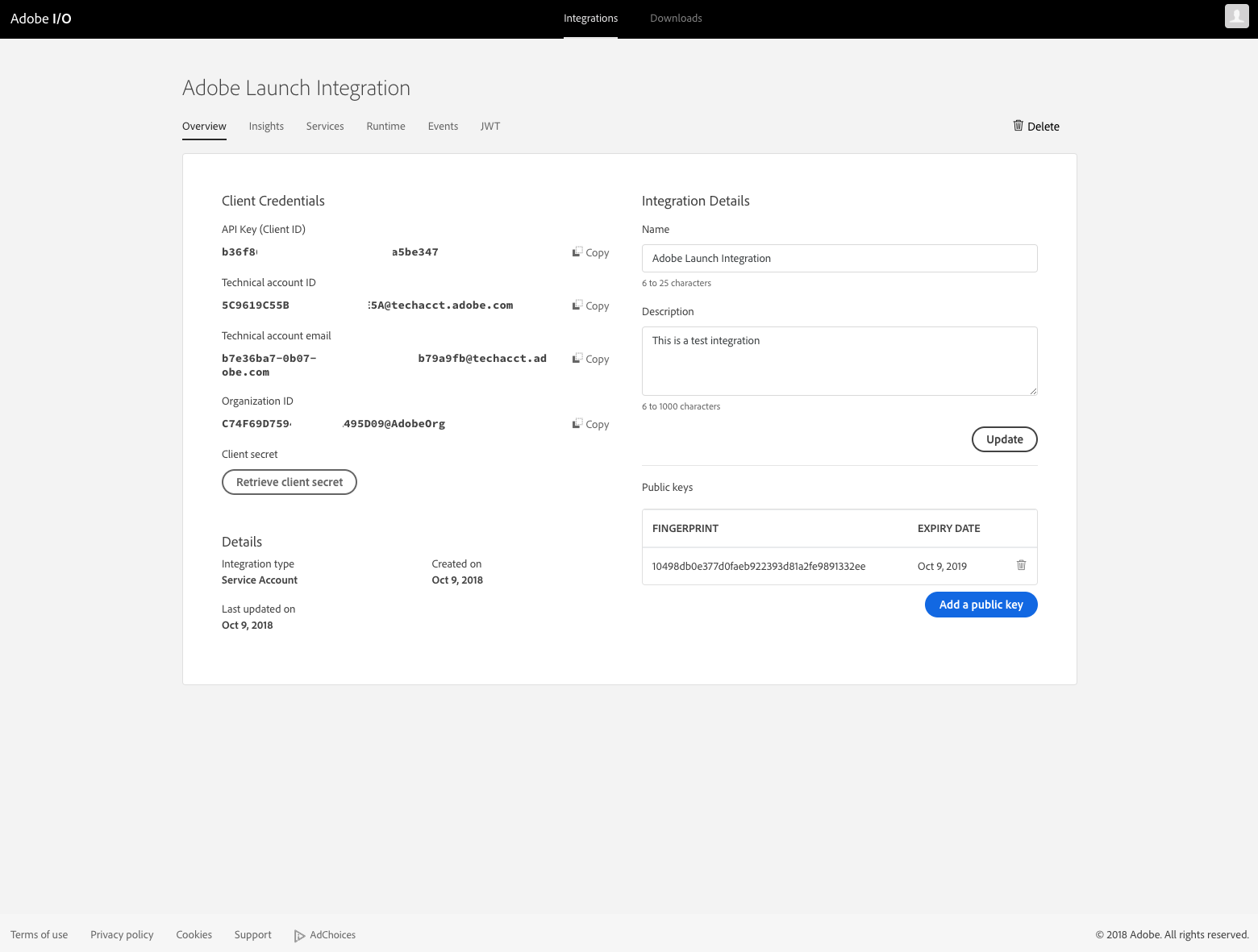Switch to the Events tab

pyautogui.click(x=443, y=126)
